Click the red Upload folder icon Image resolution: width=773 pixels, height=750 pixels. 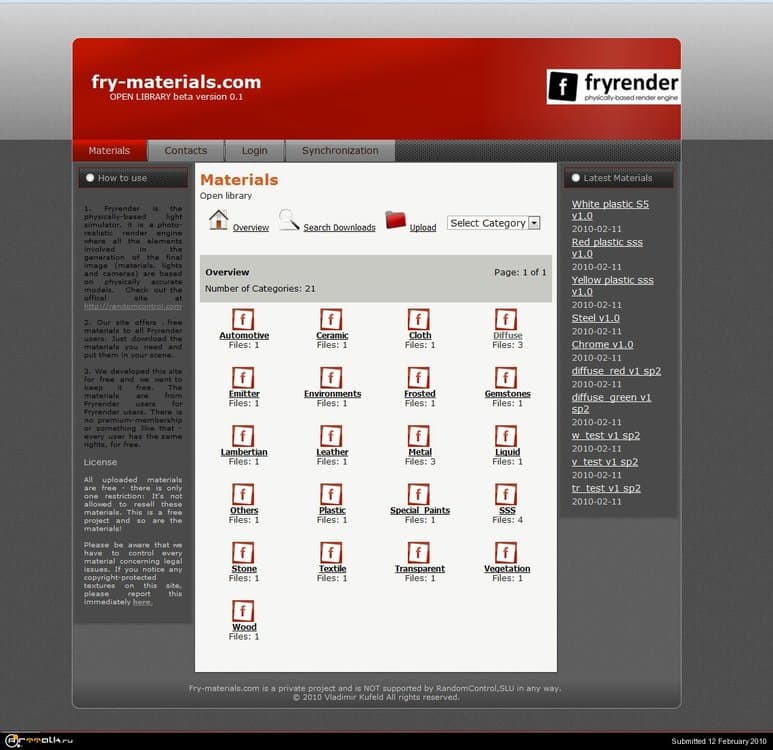pos(396,221)
